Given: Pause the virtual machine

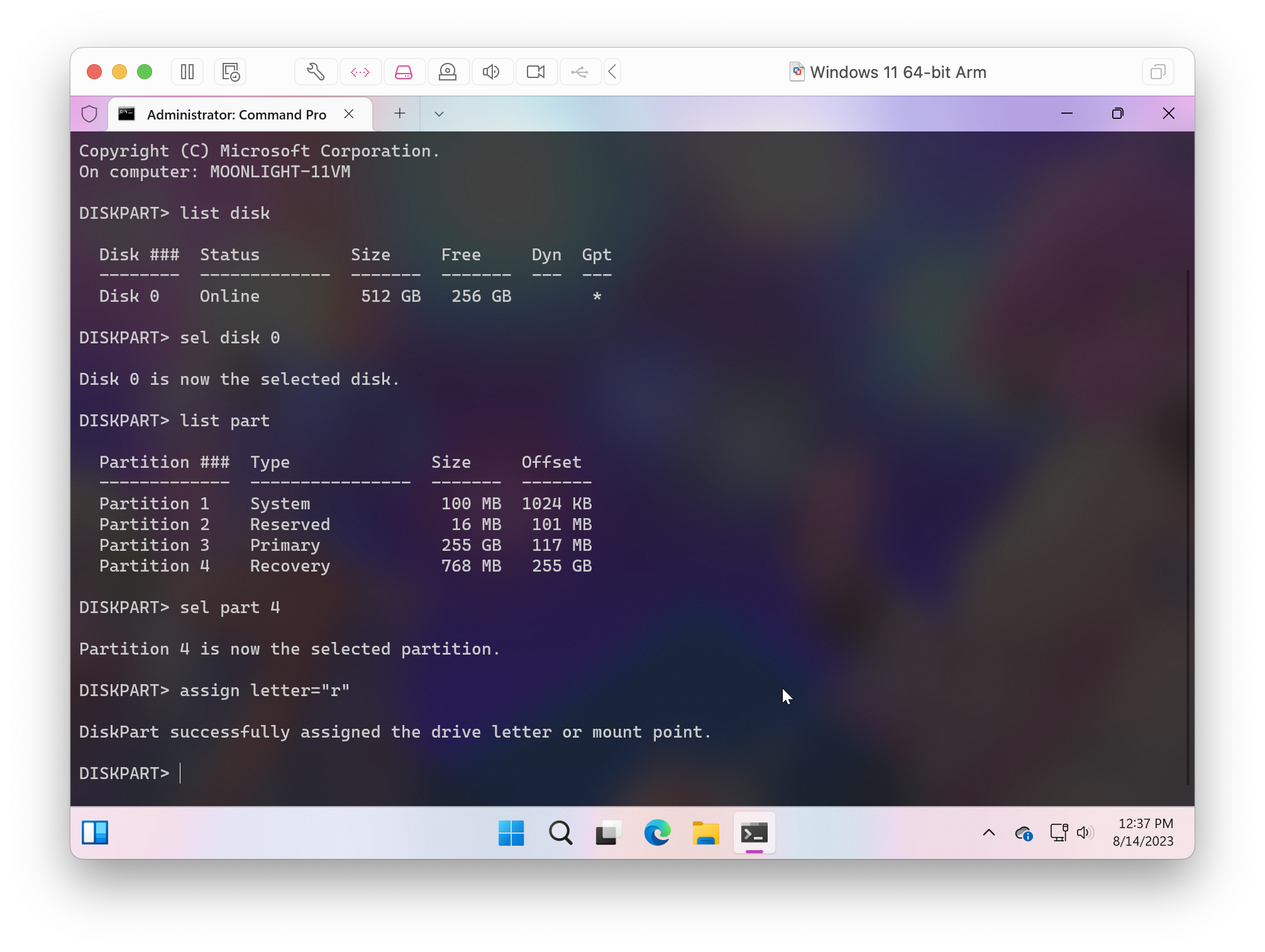Looking at the screenshot, I should point(187,72).
